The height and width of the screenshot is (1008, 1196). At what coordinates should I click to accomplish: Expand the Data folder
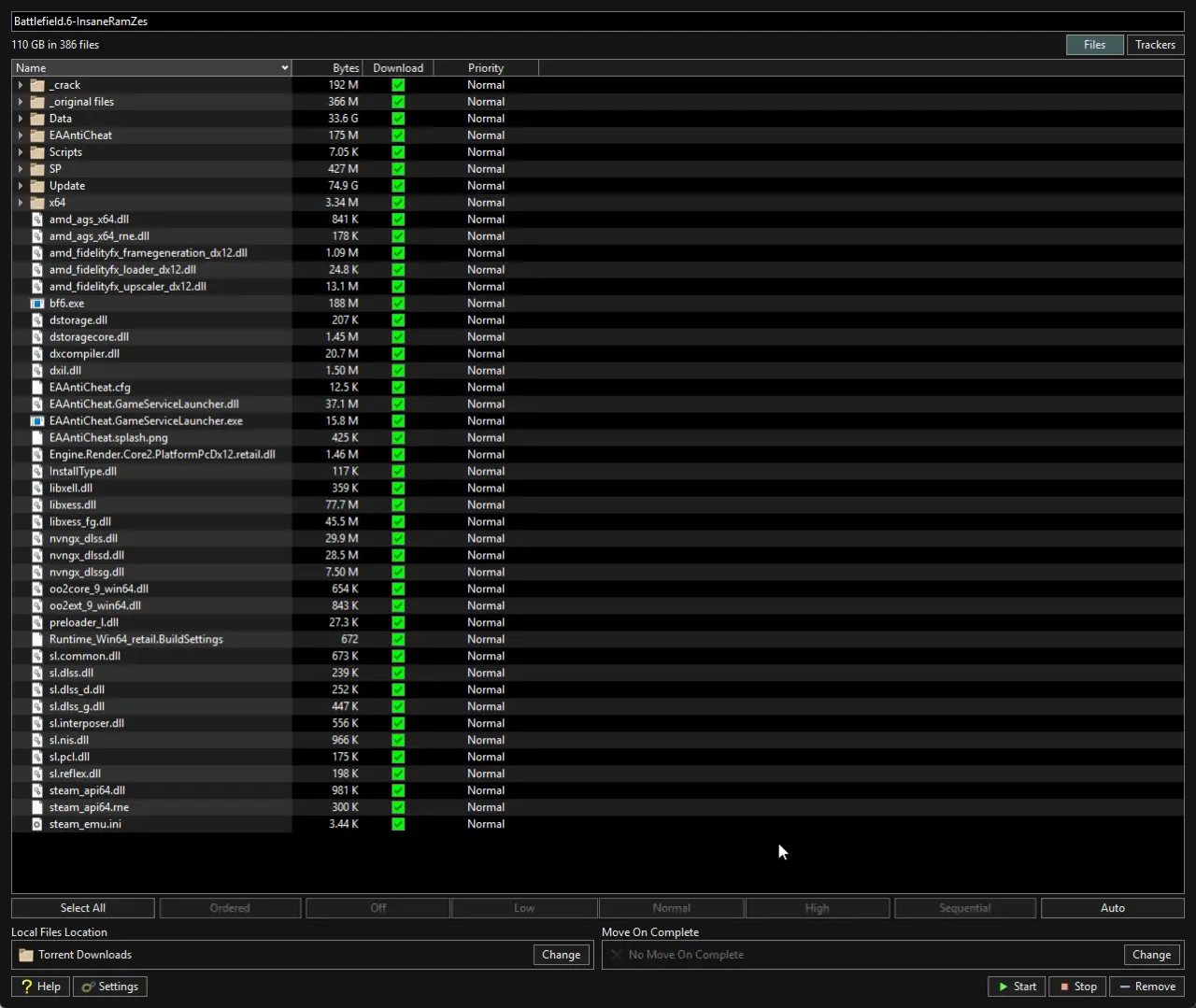point(21,119)
